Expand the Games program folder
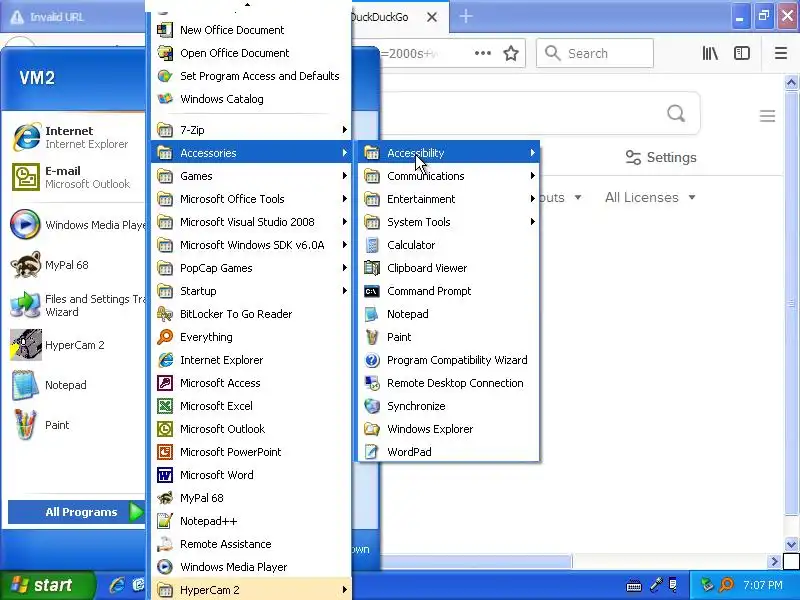Screen dimensions: 800x600 pyautogui.click(x=251, y=176)
